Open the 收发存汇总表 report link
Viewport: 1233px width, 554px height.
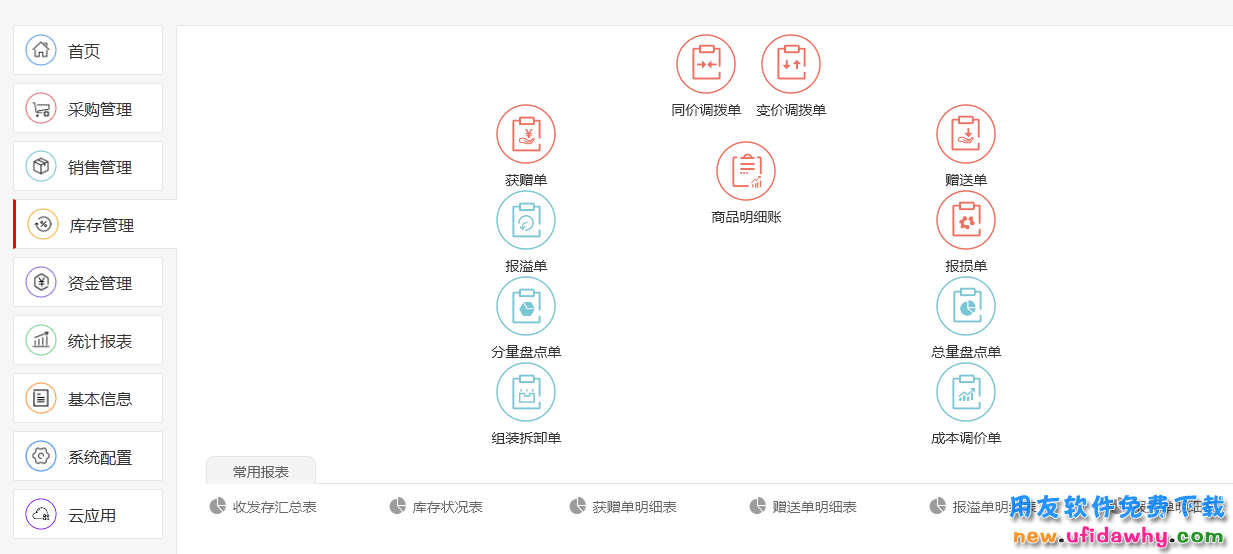click(274, 507)
